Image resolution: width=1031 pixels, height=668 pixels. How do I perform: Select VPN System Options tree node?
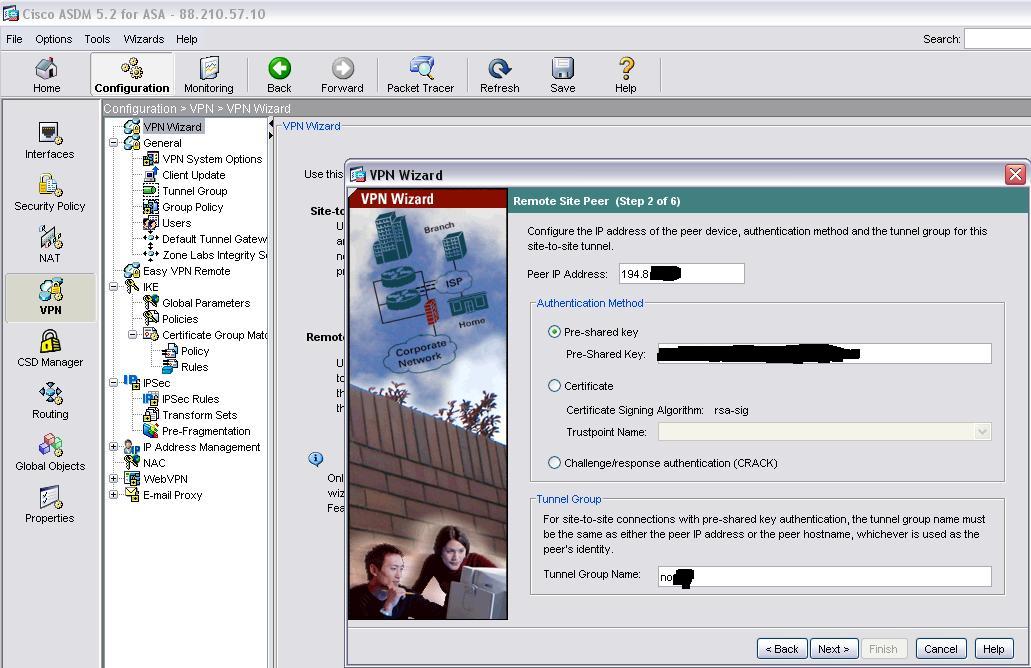[x=212, y=159]
